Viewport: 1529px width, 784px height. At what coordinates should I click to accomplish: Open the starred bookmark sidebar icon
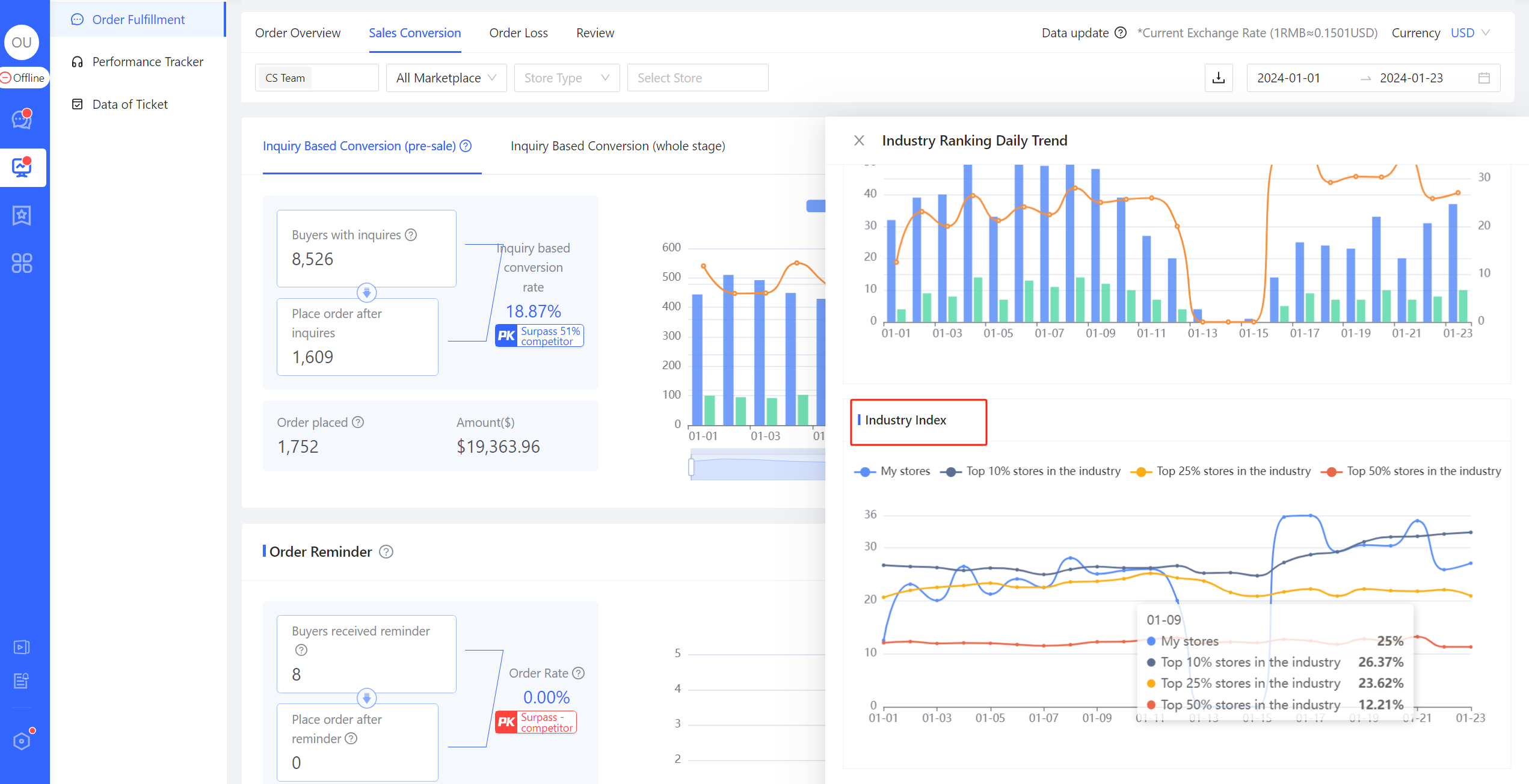point(22,215)
